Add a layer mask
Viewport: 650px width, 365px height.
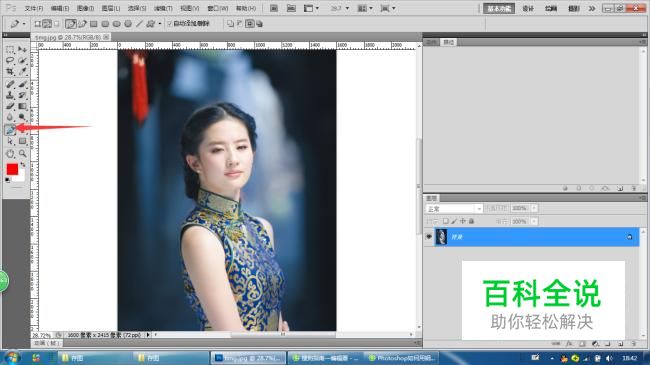582,344
